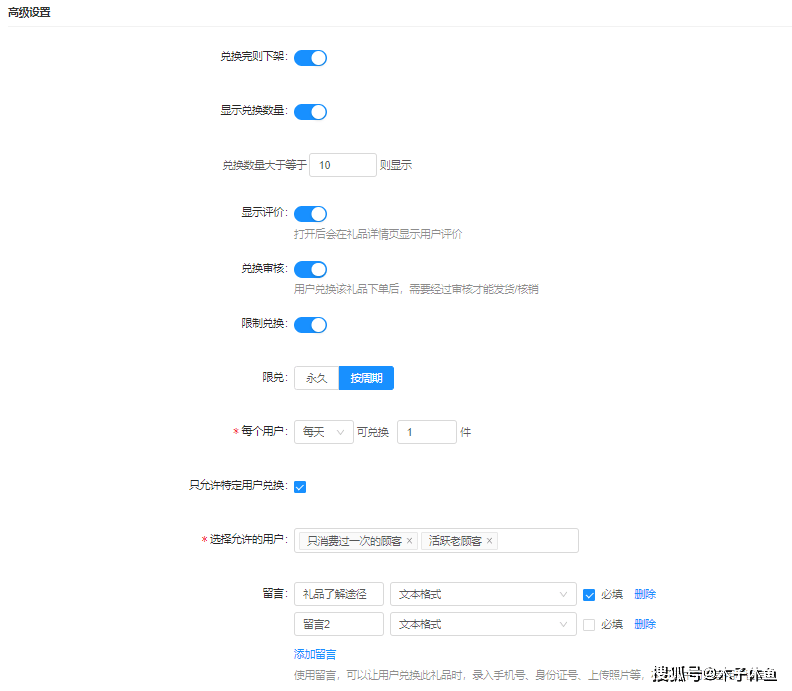Uncheck 必填 for 礼品了解途径 message
The width and height of the screenshot is (792, 691).
589,595
